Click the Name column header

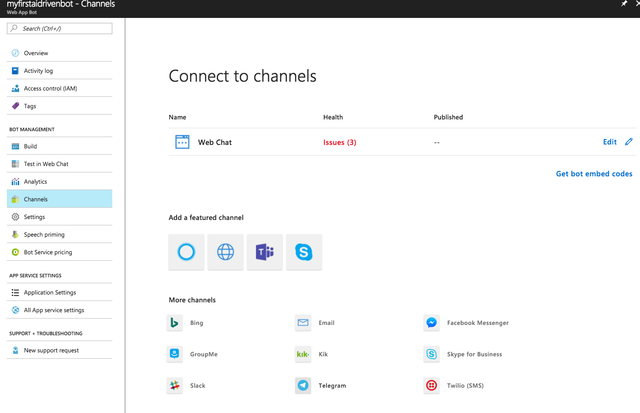click(x=178, y=117)
